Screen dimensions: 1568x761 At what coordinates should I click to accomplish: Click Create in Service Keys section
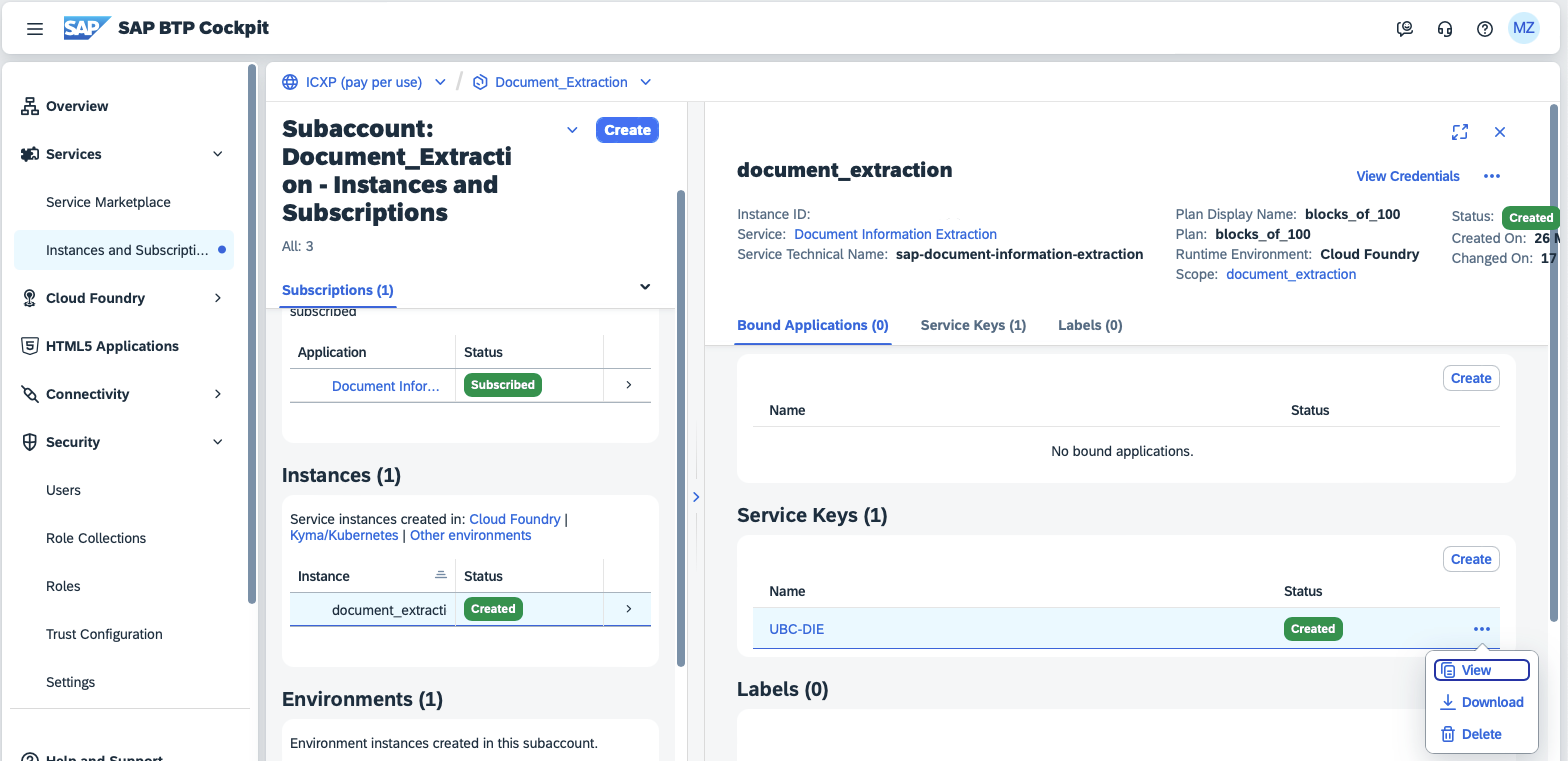coord(1471,559)
